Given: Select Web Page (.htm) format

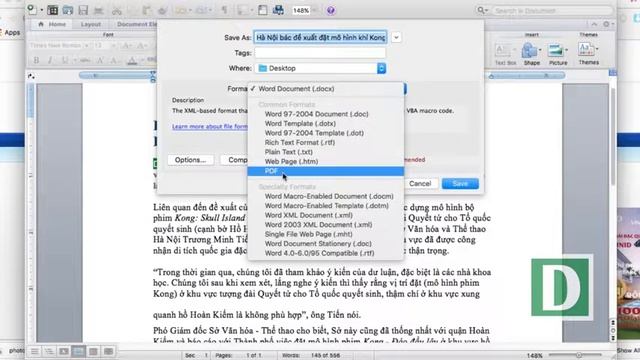Looking at the screenshot, I should pos(326,161).
